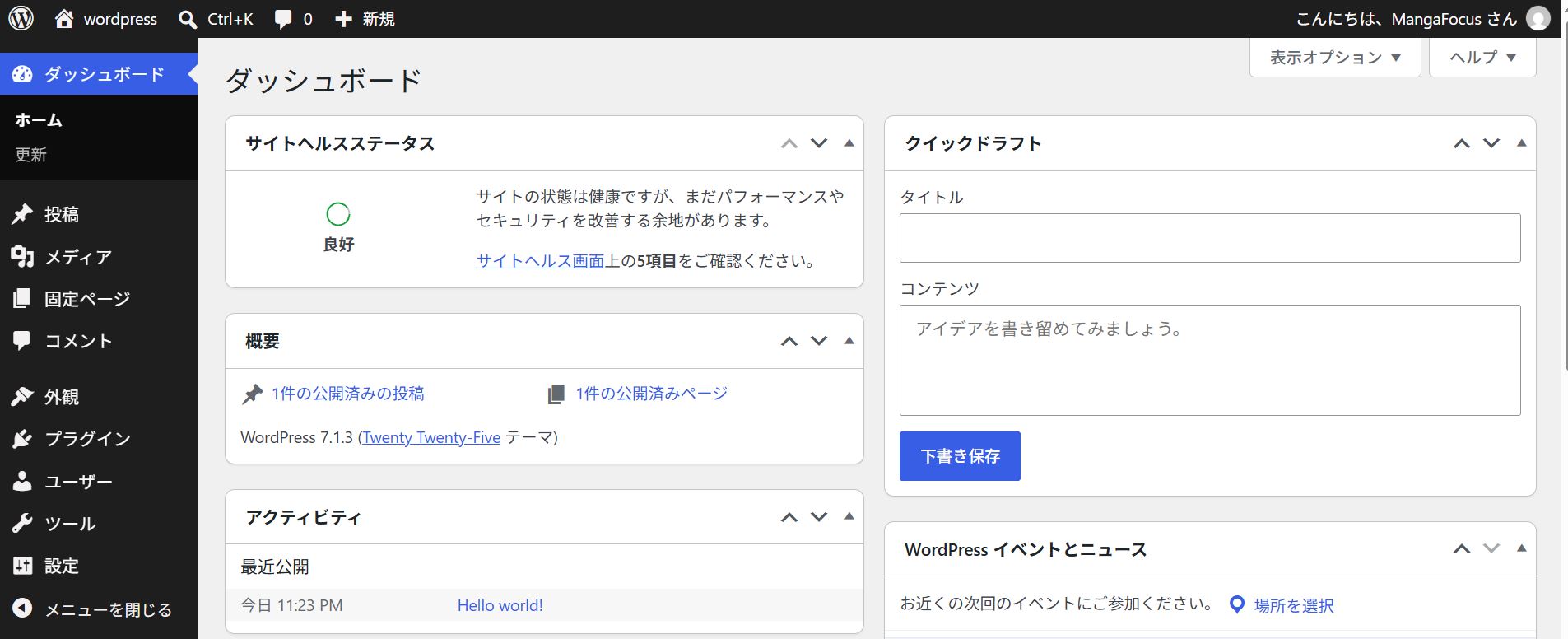Collapse sidebar with メニューを閉じる arrow icon

22,609
